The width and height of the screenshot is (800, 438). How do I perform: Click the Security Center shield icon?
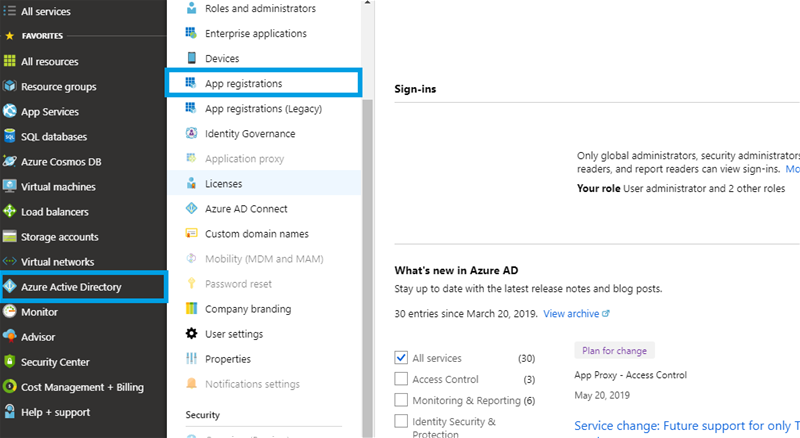10,362
